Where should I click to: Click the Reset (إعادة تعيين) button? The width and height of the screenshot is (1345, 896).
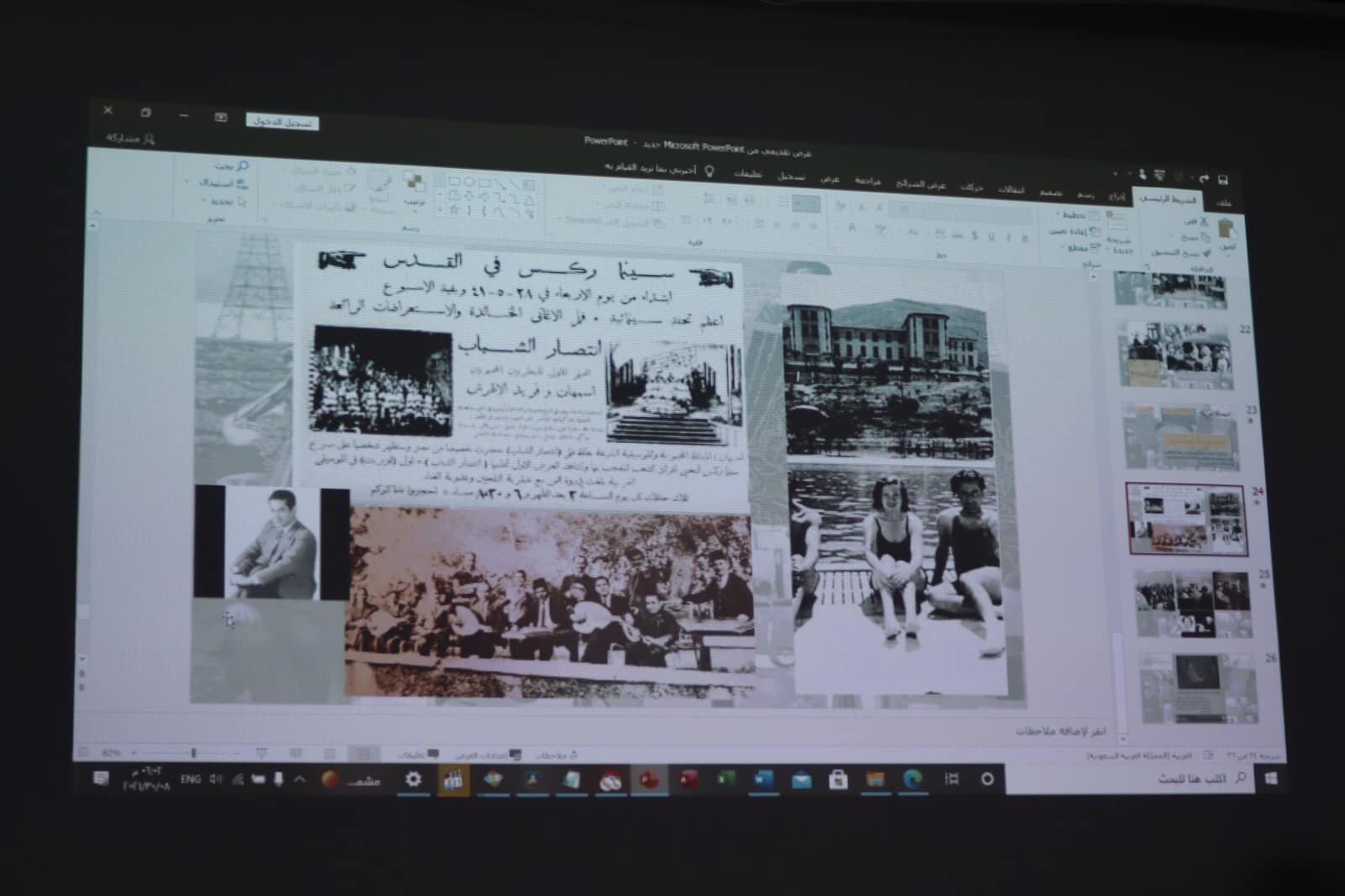pos(1074,231)
